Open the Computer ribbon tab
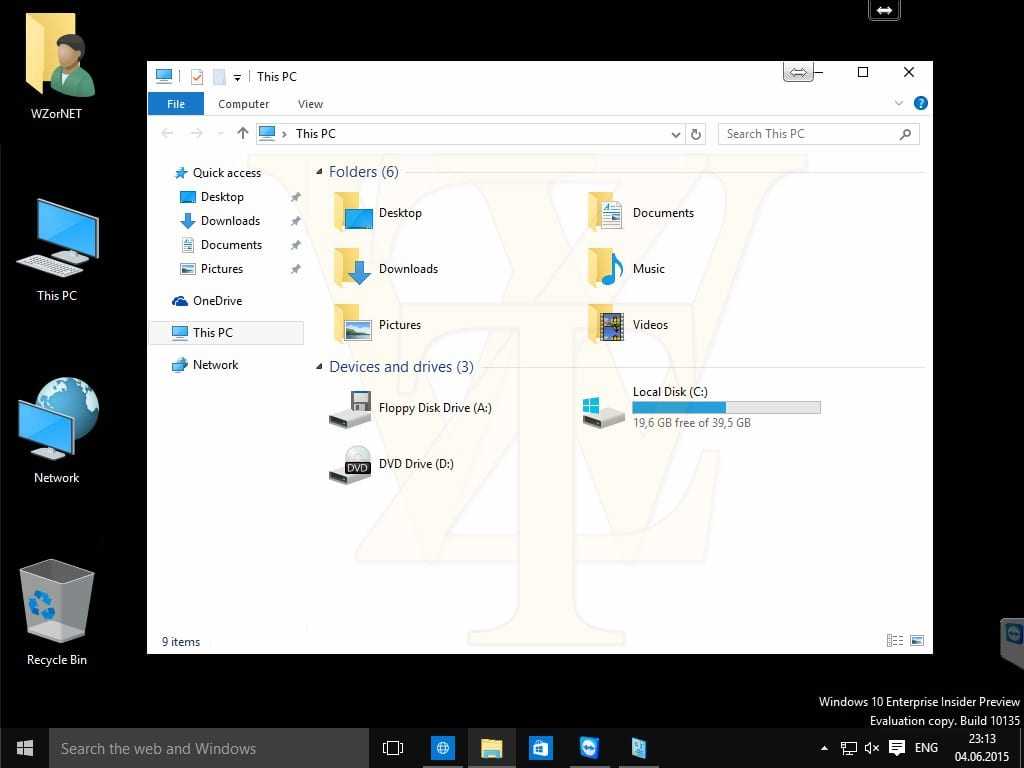The image size is (1024, 768). pyautogui.click(x=243, y=104)
